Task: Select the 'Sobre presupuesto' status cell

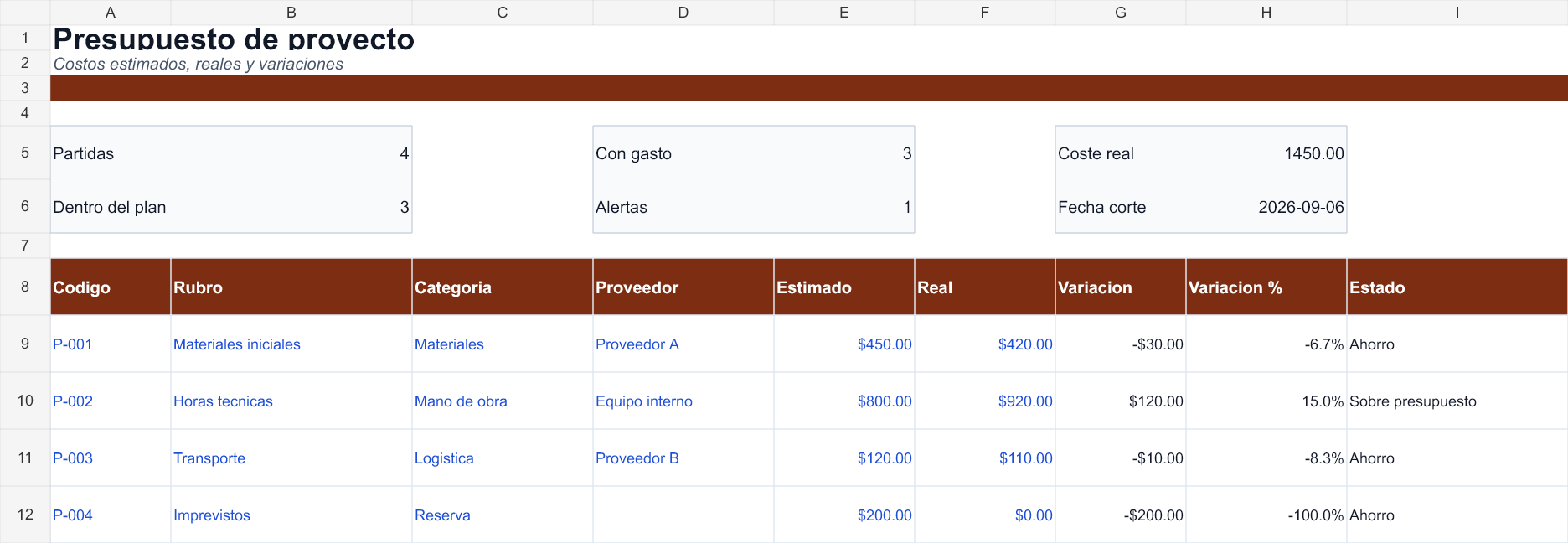Action: [1457, 401]
